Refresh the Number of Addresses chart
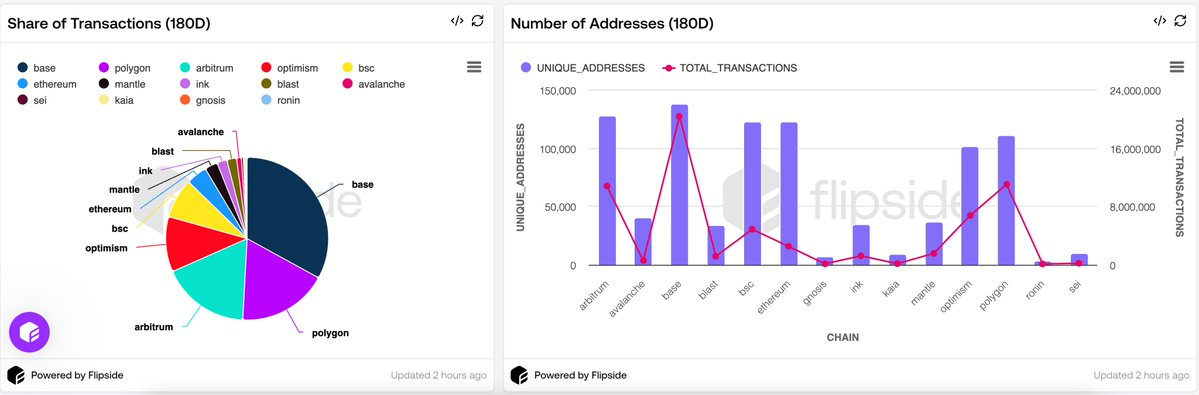1199x395 pixels. click(1181, 21)
